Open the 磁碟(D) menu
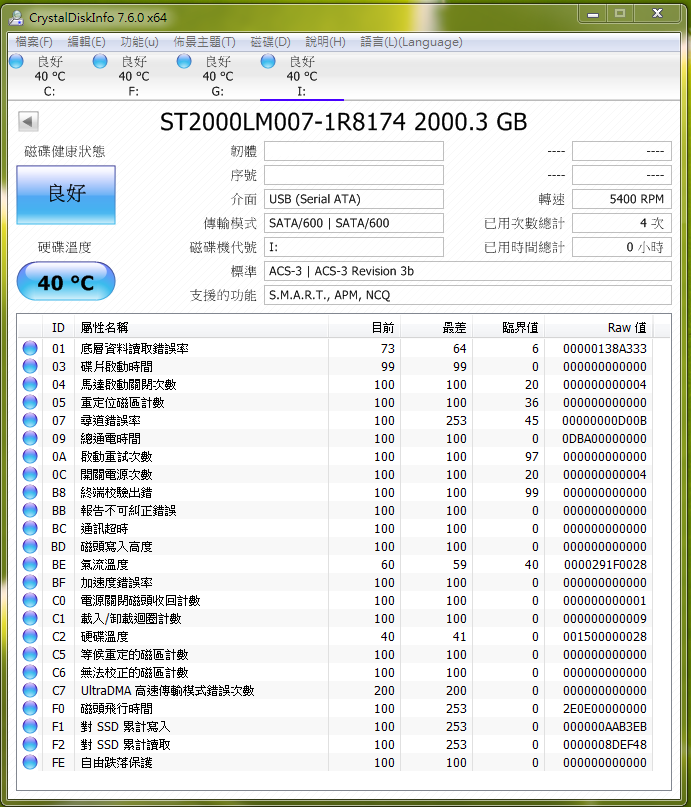Image resolution: width=691 pixels, height=807 pixels. (271, 42)
